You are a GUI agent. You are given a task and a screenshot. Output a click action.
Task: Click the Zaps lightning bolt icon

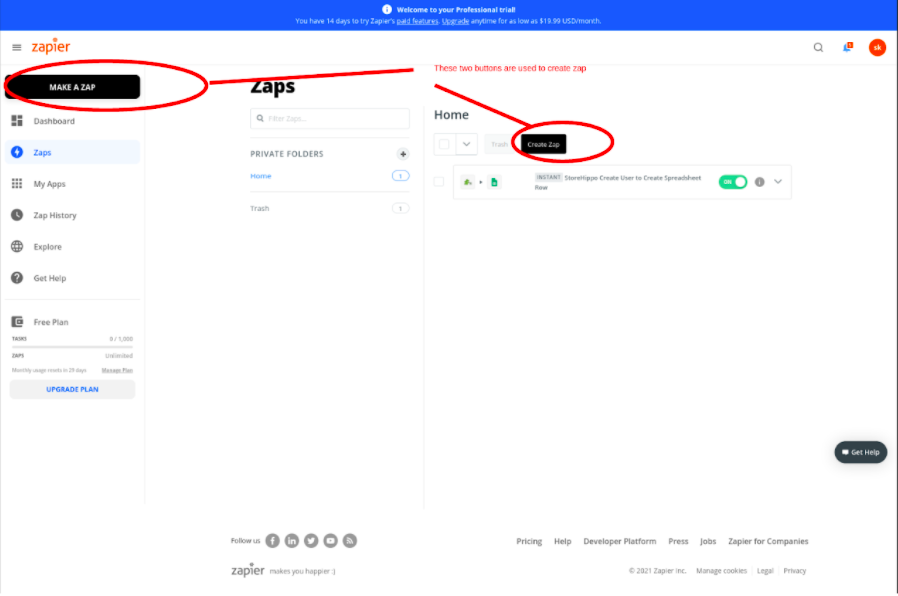17,152
